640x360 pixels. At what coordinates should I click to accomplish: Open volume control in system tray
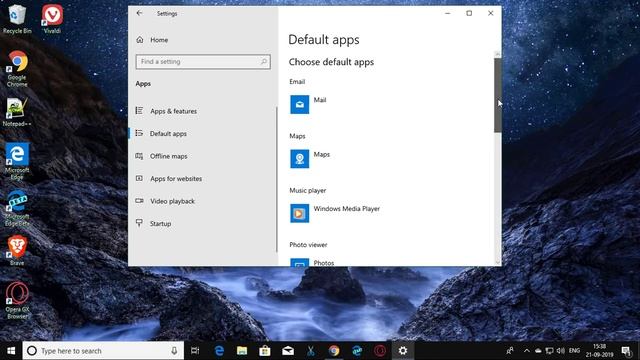point(560,351)
